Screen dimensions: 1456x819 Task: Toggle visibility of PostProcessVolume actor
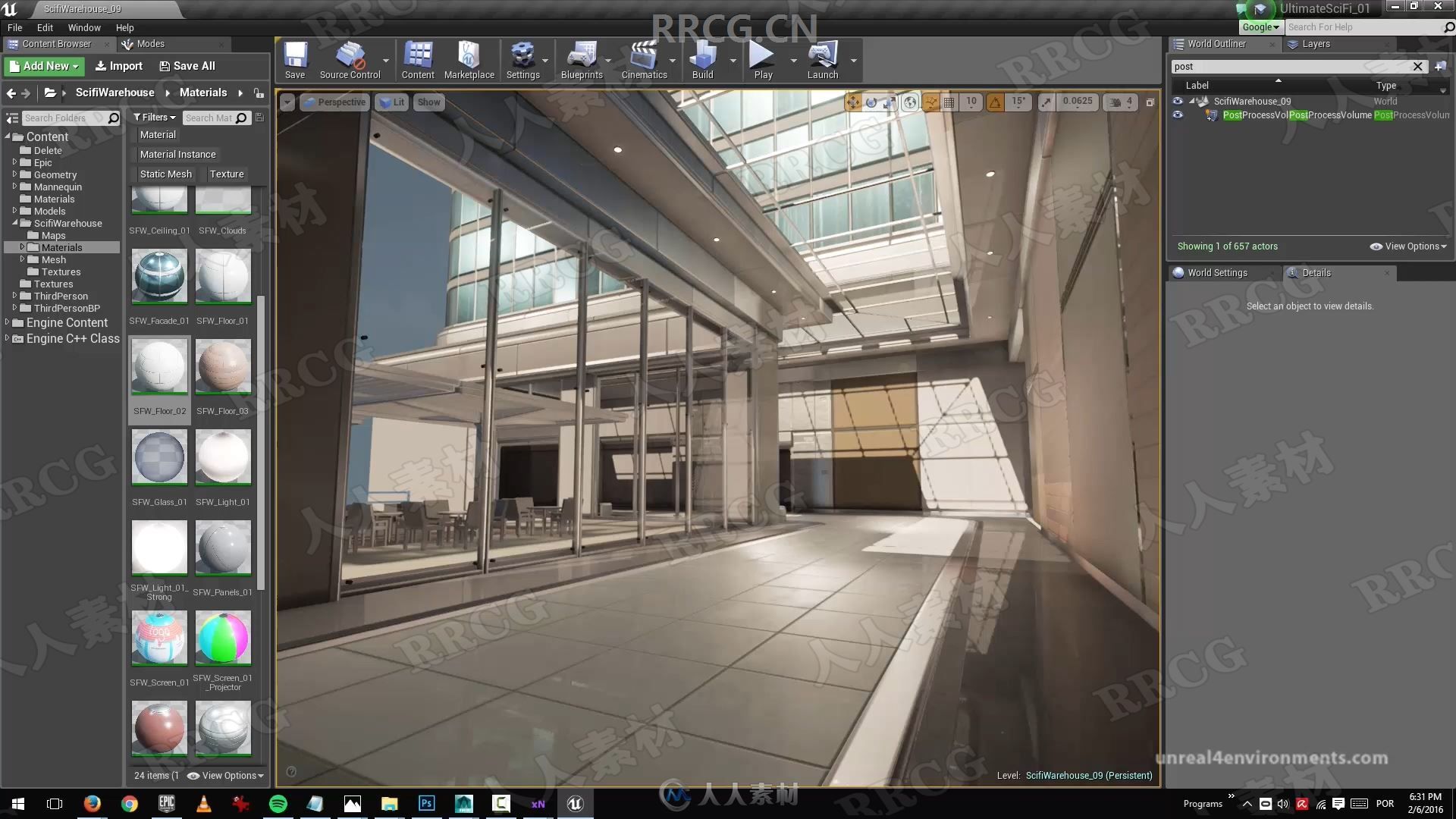tap(1178, 114)
